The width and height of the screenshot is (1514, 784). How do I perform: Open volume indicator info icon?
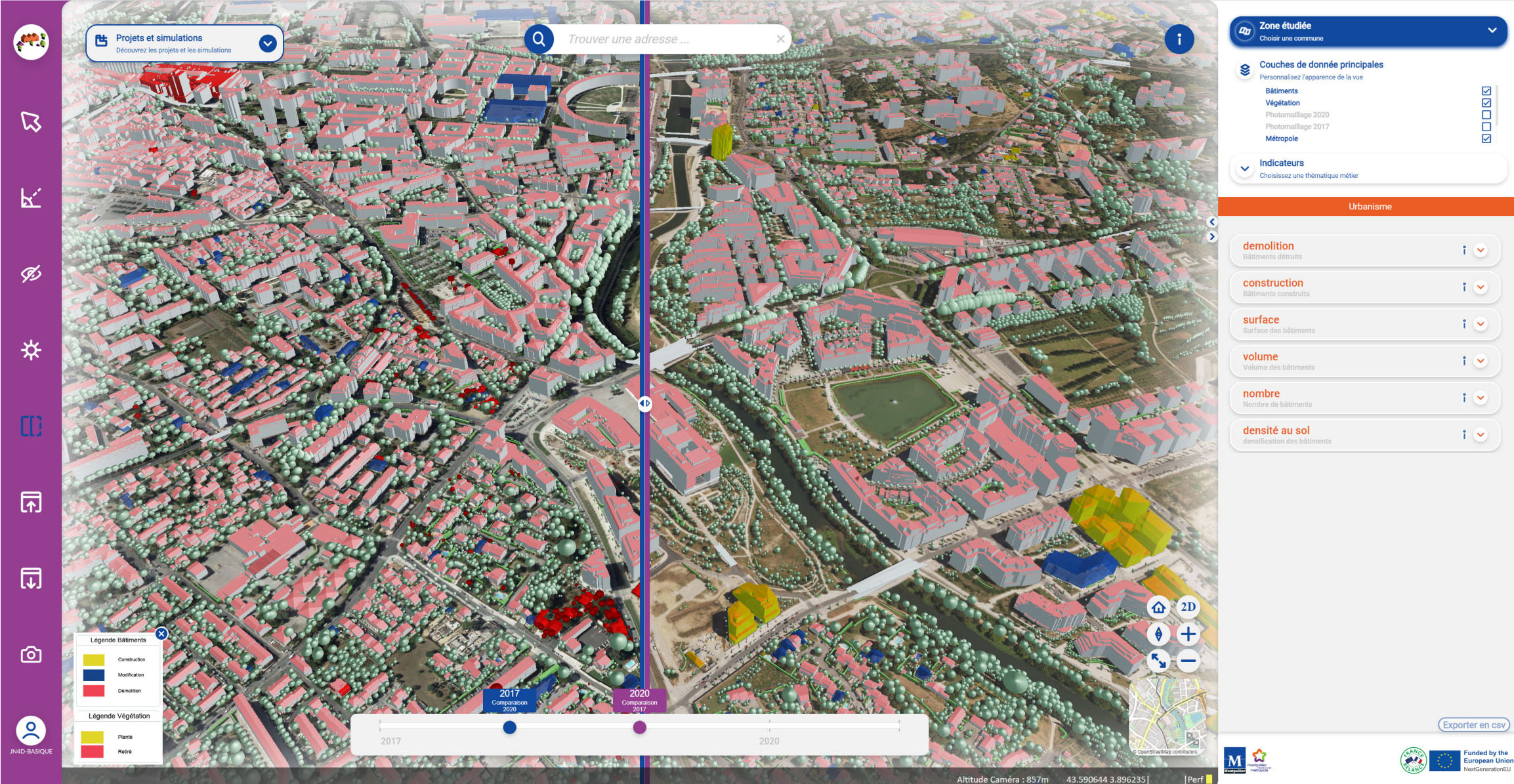[1464, 361]
